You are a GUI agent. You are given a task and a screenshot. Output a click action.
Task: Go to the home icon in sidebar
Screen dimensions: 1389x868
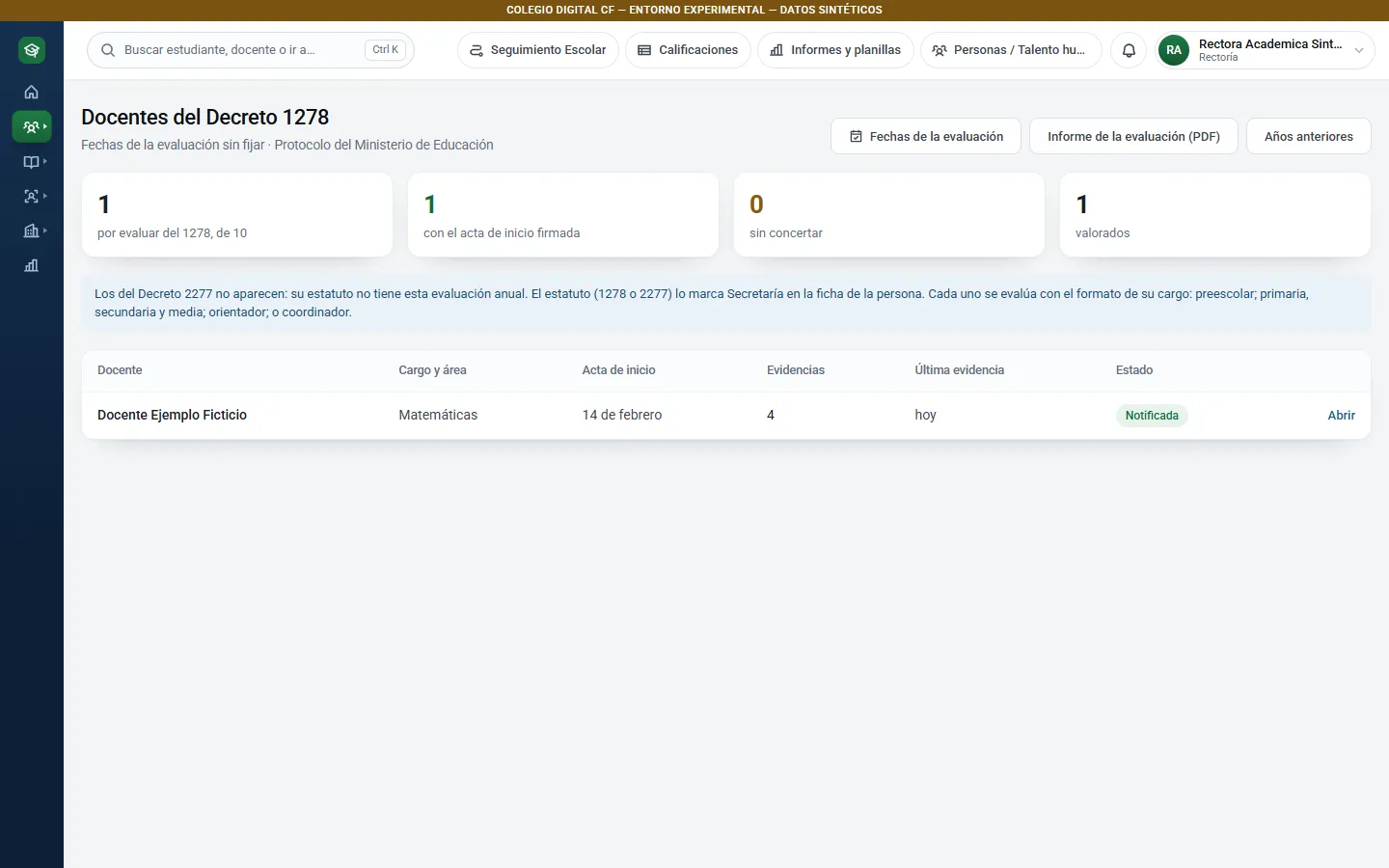click(32, 93)
